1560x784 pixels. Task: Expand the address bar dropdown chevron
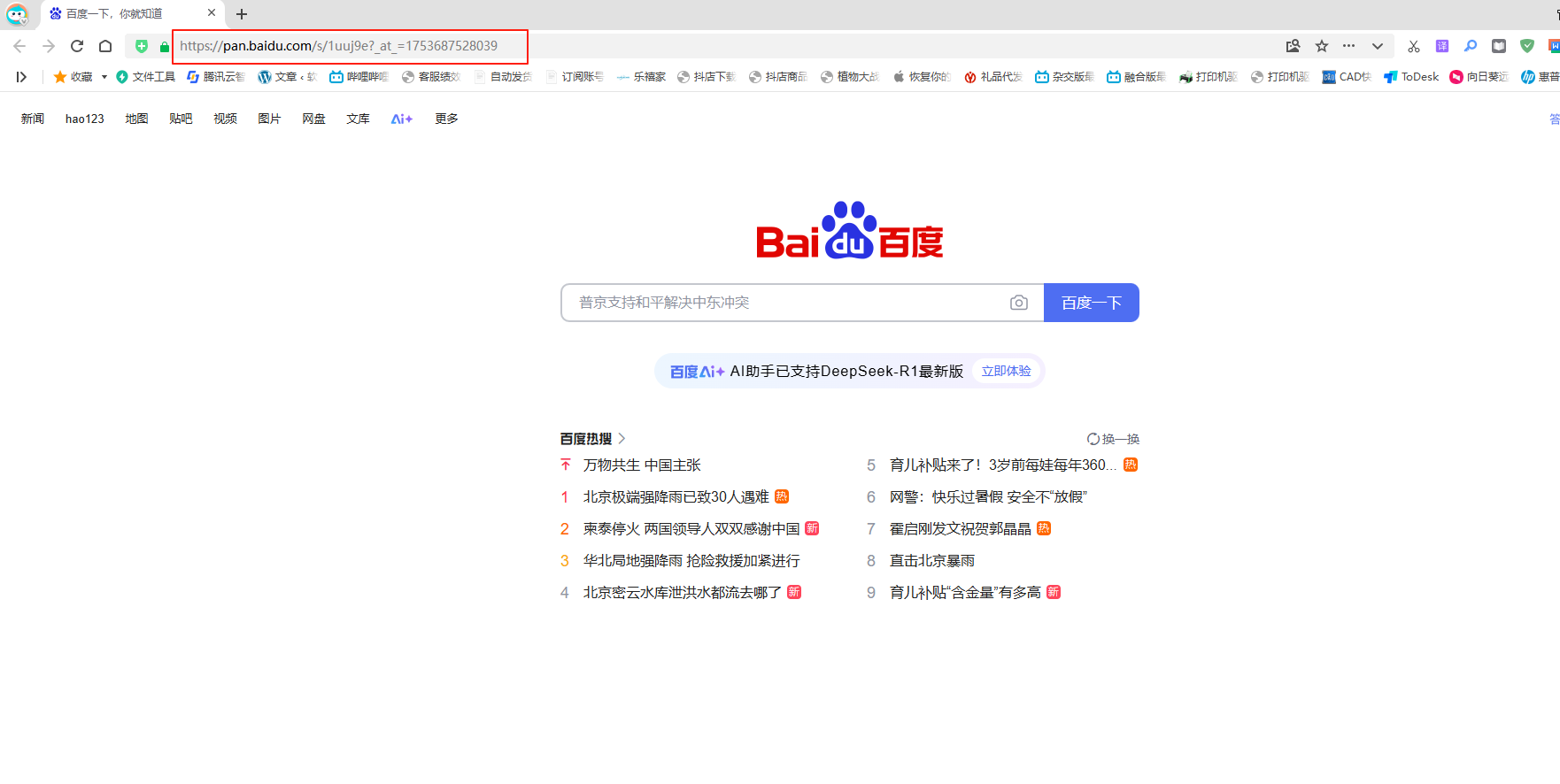(1378, 46)
